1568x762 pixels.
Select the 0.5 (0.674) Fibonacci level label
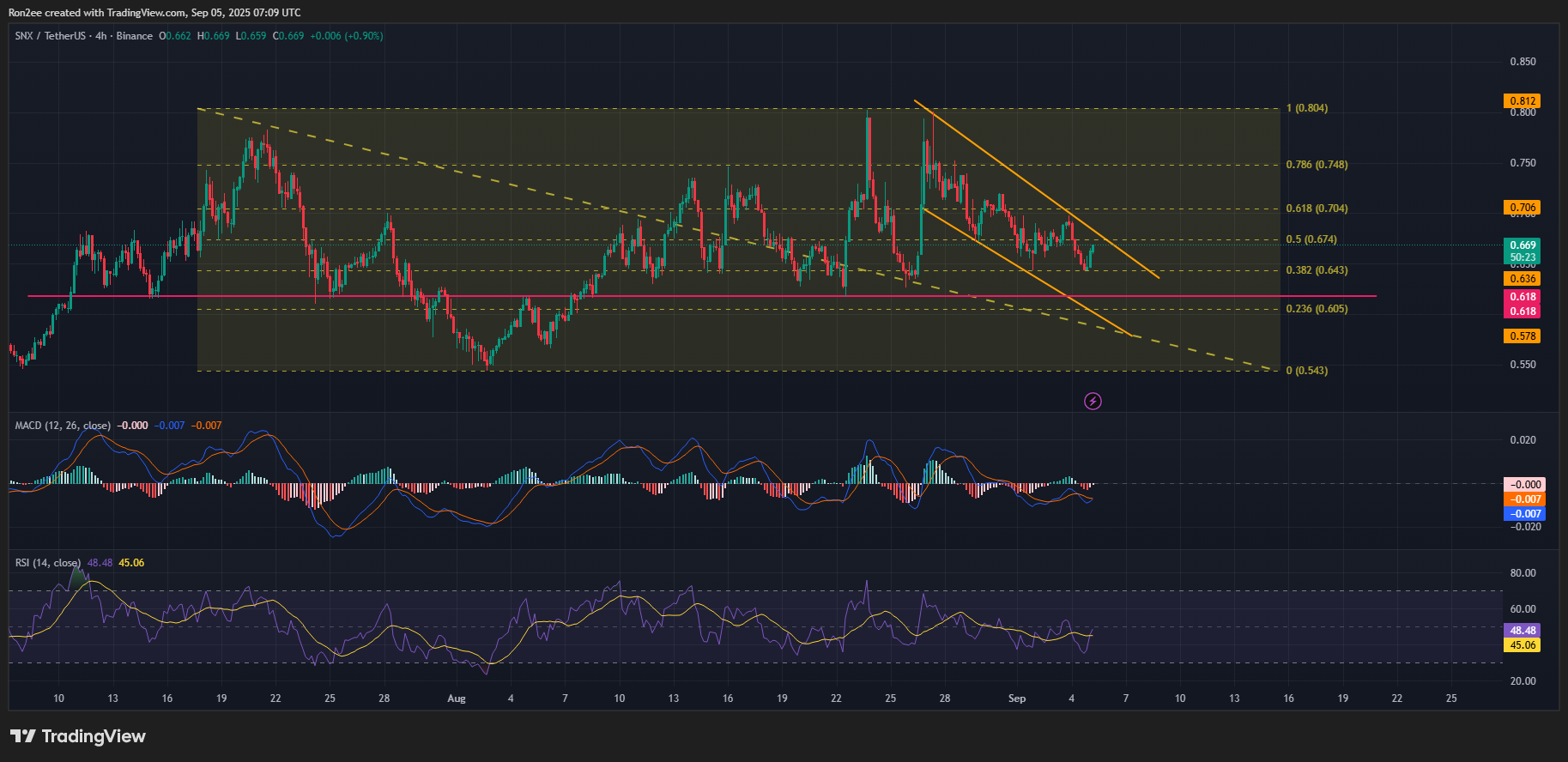click(x=1311, y=239)
